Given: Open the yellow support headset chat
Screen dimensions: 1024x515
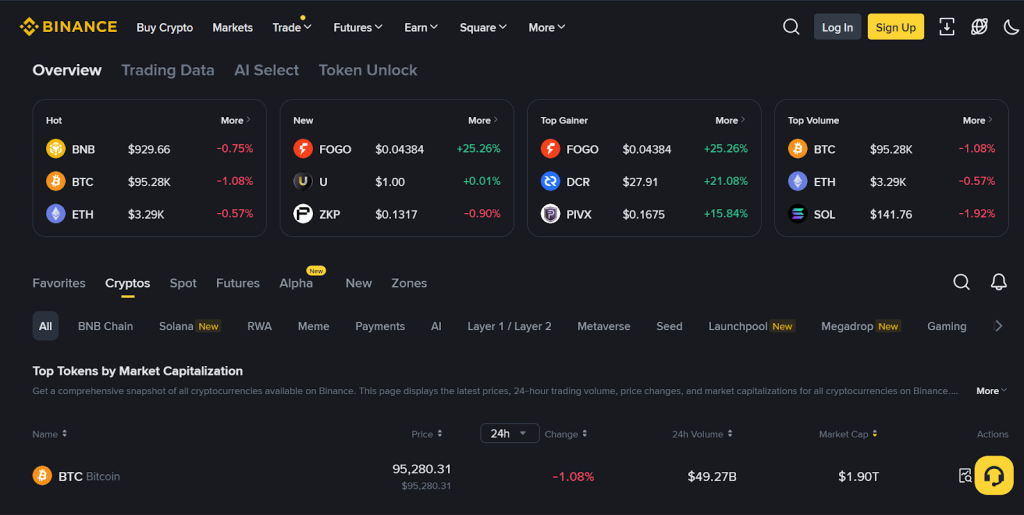Looking at the screenshot, I should [x=993, y=475].
